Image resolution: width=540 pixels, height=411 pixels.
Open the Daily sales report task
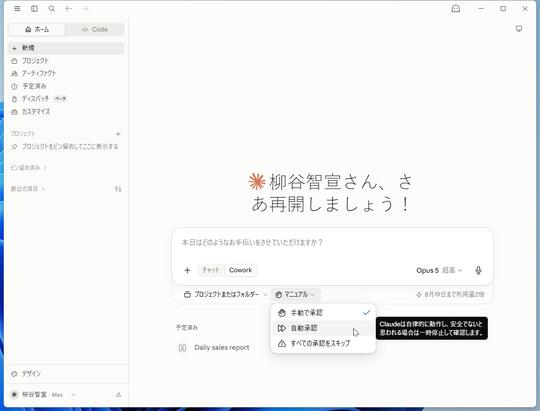[222, 348]
